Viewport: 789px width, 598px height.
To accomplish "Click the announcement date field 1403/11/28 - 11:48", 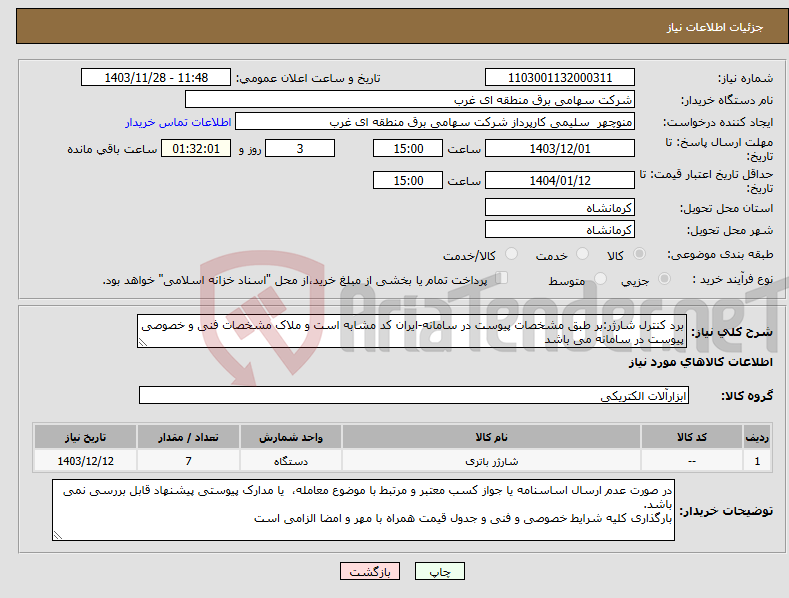I will pos(156,78).
